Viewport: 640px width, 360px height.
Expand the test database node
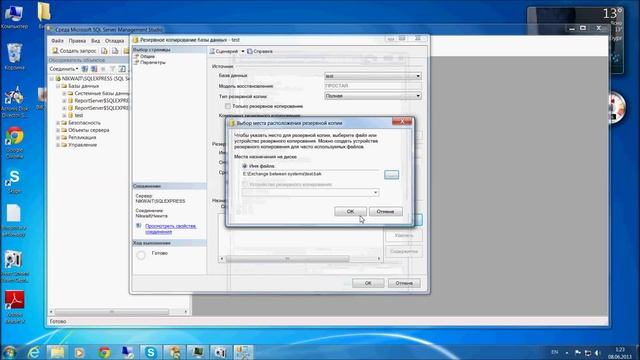[x=64, y=116]
